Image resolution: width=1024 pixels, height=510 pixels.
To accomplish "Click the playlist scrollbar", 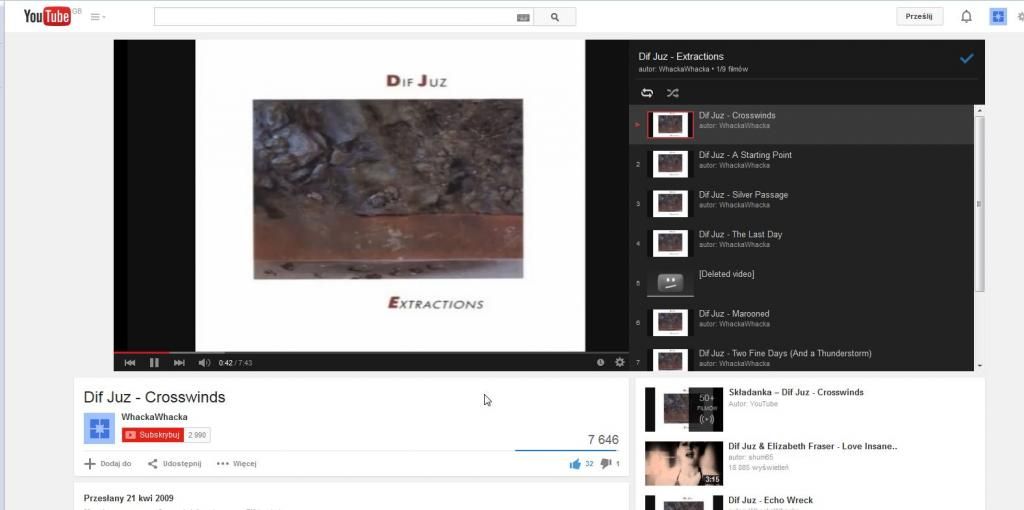I will tap(979, 204).
